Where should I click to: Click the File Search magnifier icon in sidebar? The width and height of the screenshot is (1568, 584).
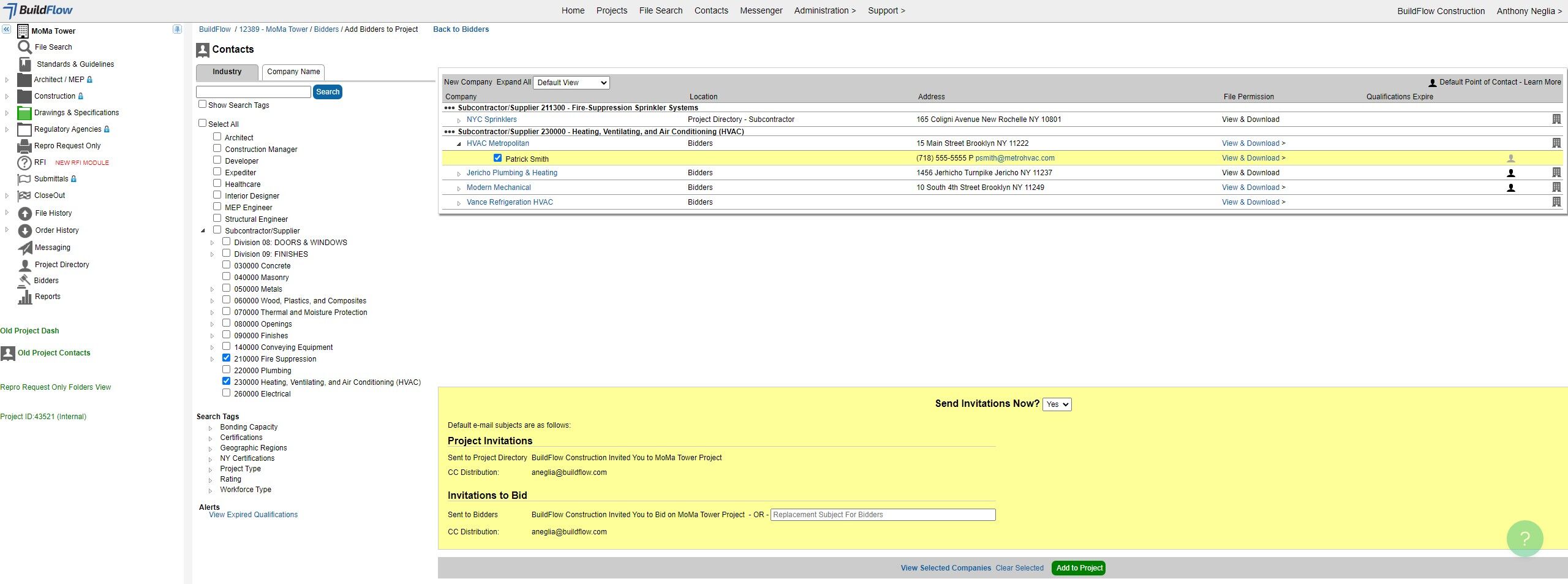[24, 47]
